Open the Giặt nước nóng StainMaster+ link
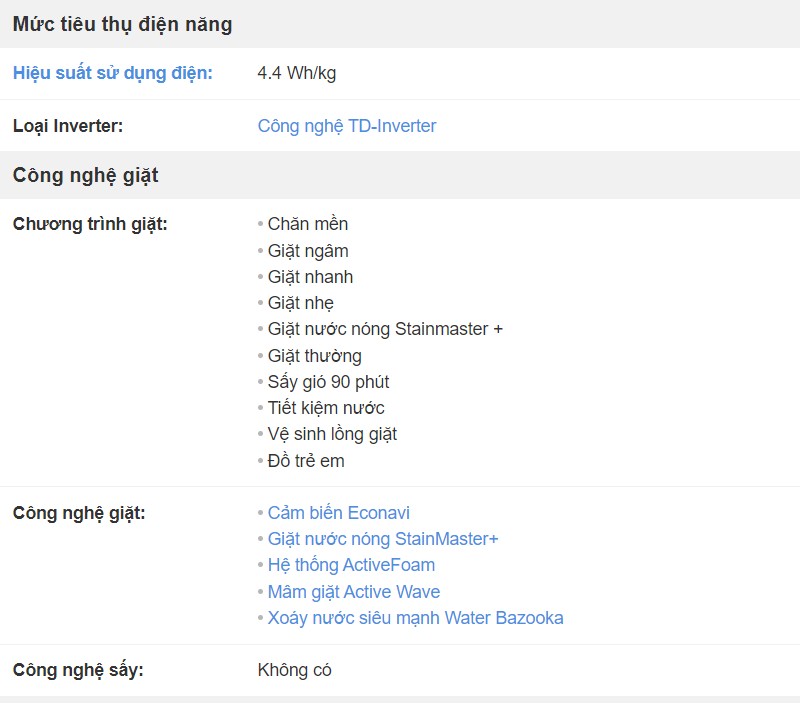This screenshot has width=800, height=703. pyautogui.click(x=383, y=539)
